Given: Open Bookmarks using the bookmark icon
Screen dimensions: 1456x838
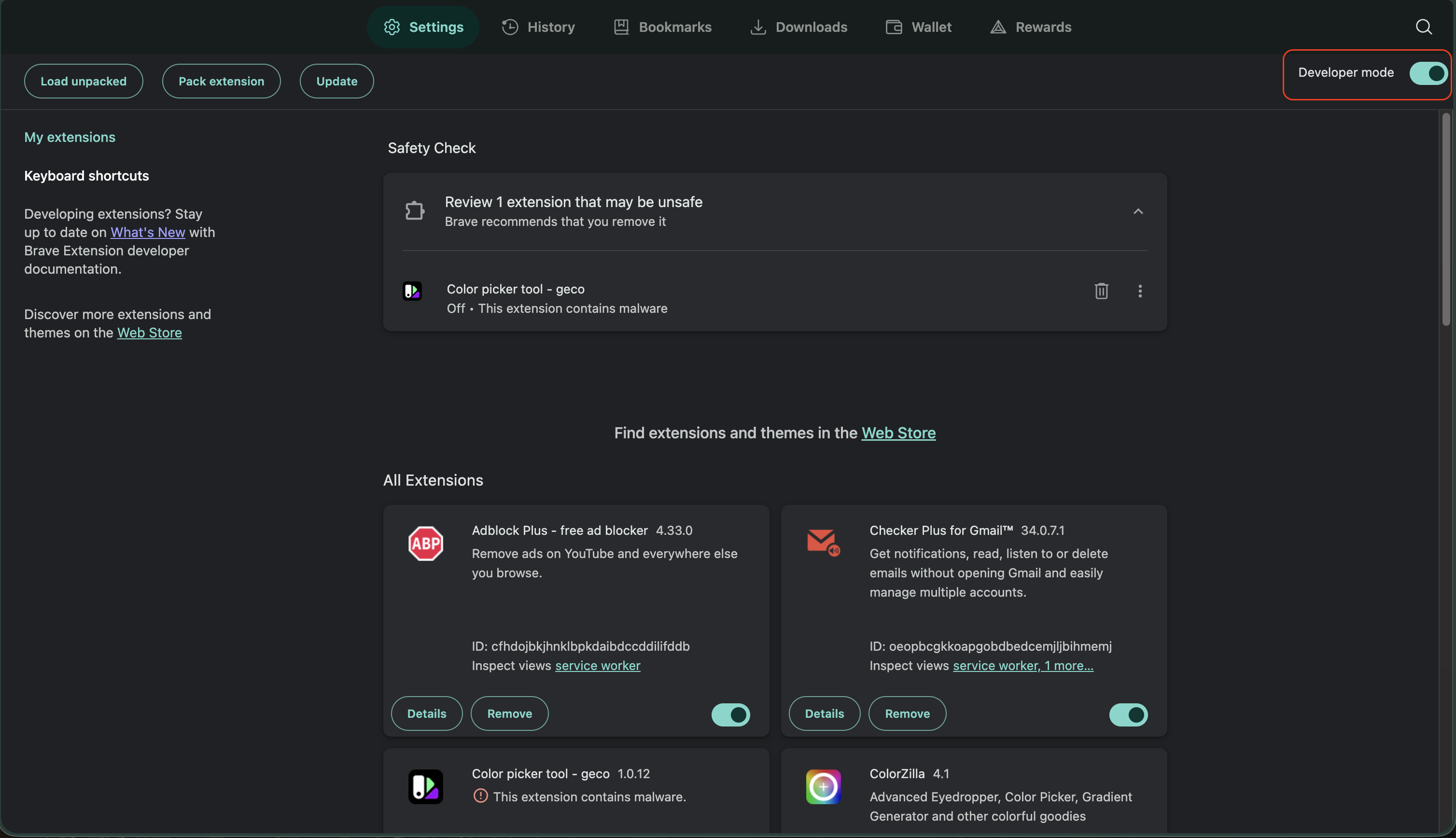Looking at the screenshot, I should [x=620, y=27].
